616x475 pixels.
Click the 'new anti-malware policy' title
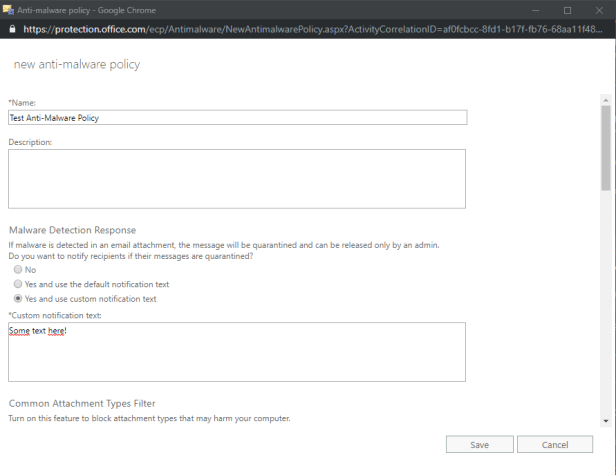[77, 64]
